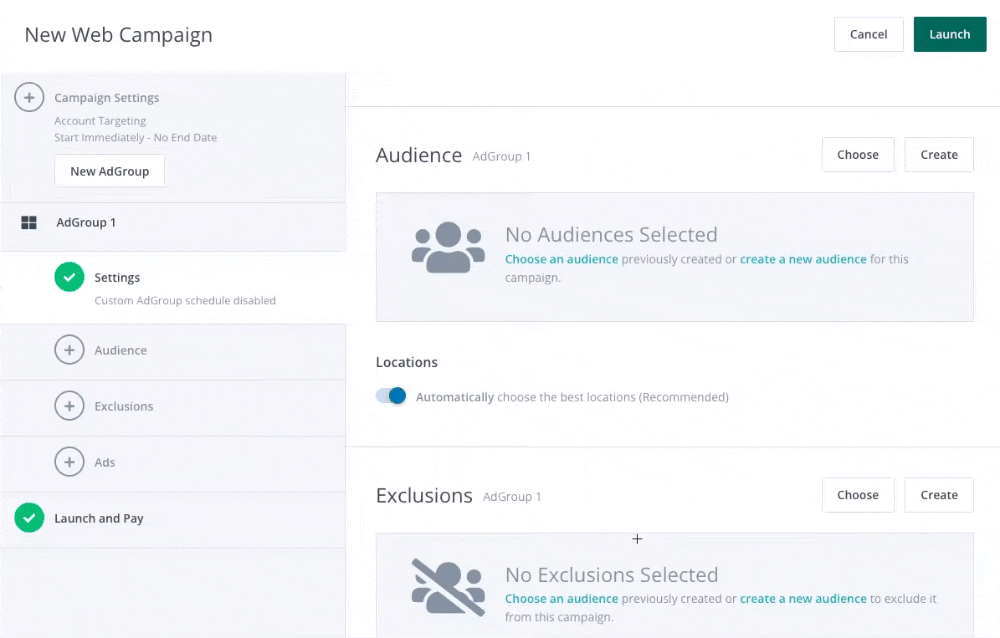Click the 'Exclusions' section heading
This screenshot has height=638, width=1000.
424,496
